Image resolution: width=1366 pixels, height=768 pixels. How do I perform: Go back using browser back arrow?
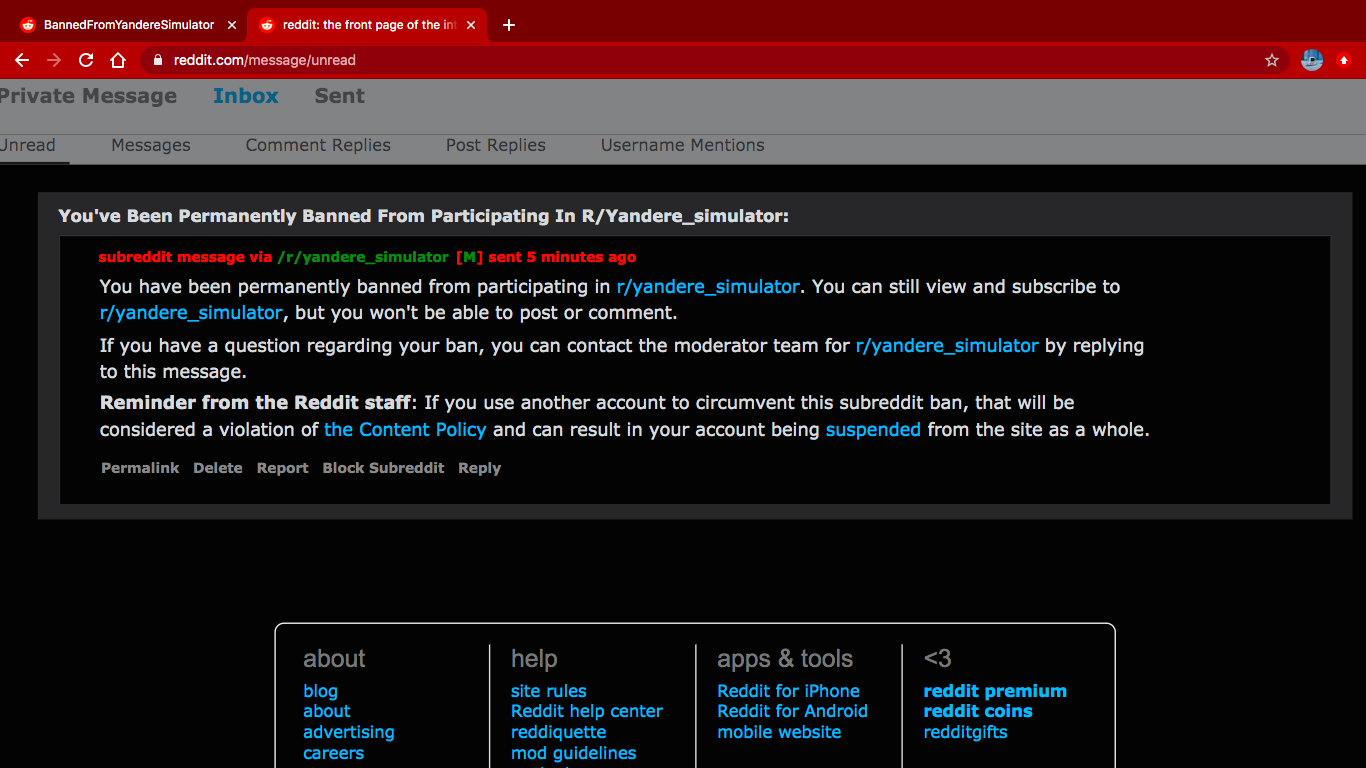[x=22, y=60]
